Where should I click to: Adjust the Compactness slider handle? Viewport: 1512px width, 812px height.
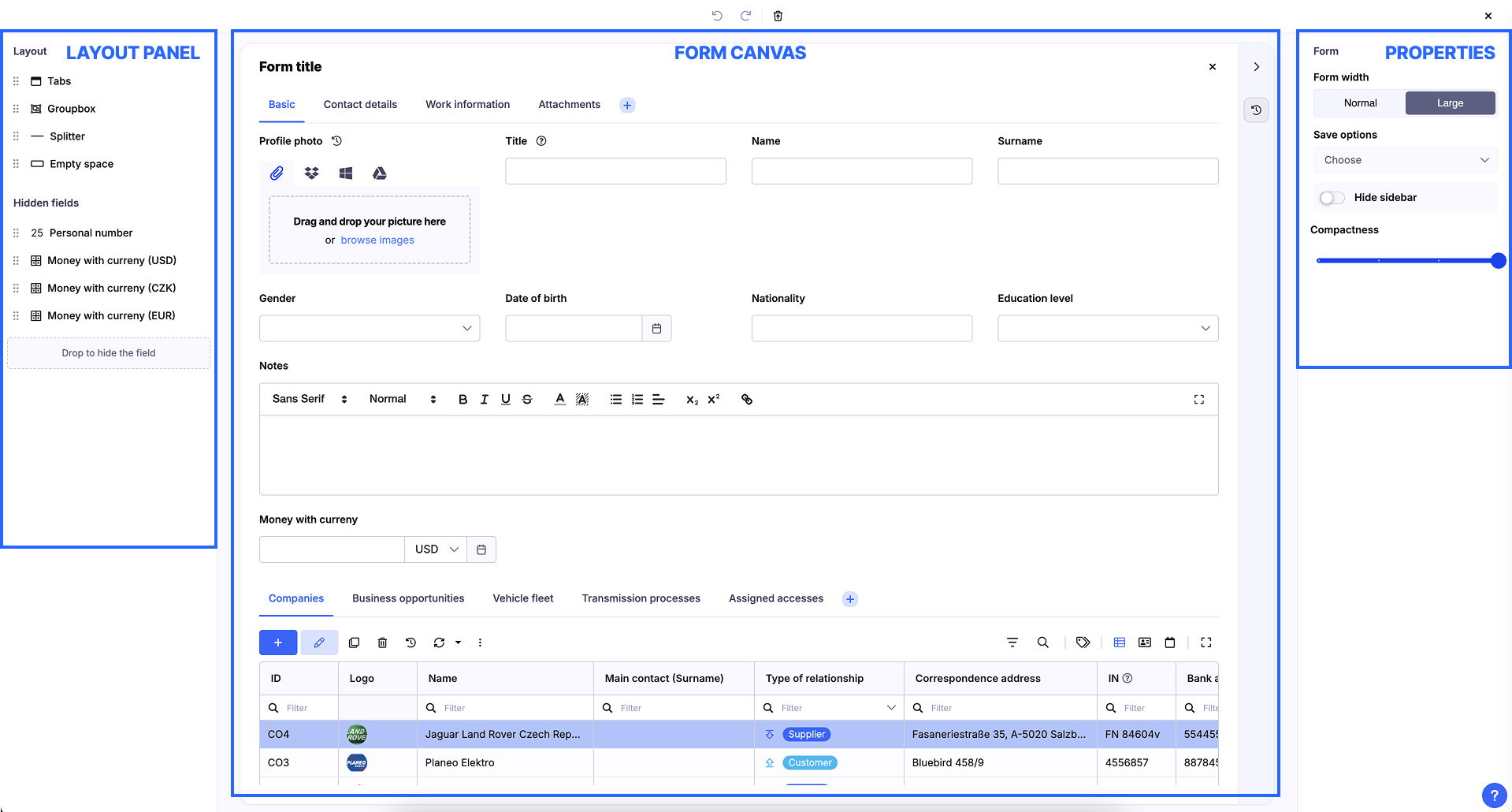[1499, 261]
